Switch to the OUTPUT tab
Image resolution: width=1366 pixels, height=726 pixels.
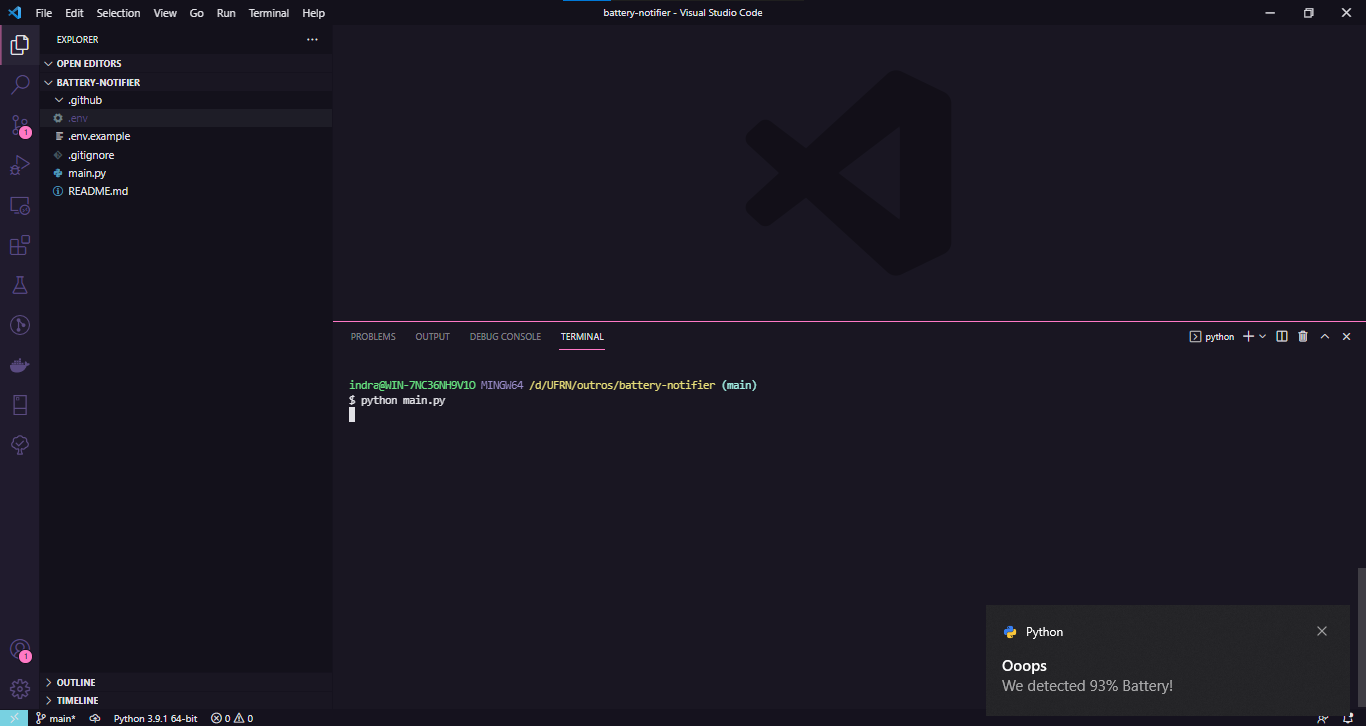pyautogui.click(x=433, y=337)
